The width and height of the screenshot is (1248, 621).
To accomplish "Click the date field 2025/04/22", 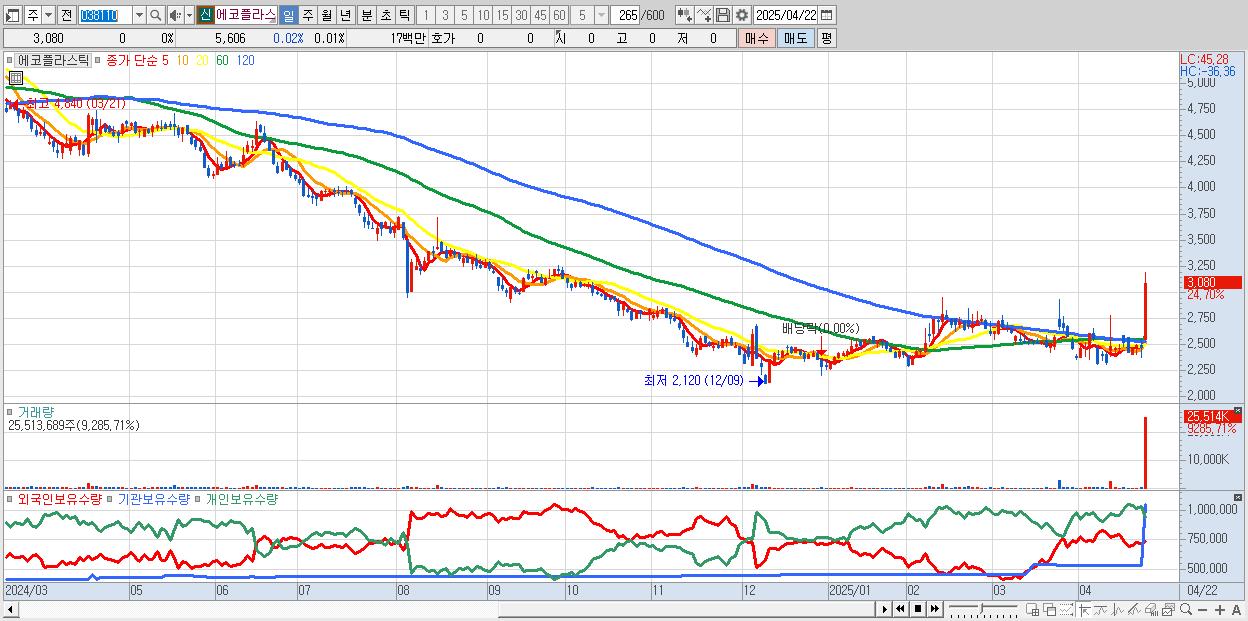I will [x=785, y=15].
